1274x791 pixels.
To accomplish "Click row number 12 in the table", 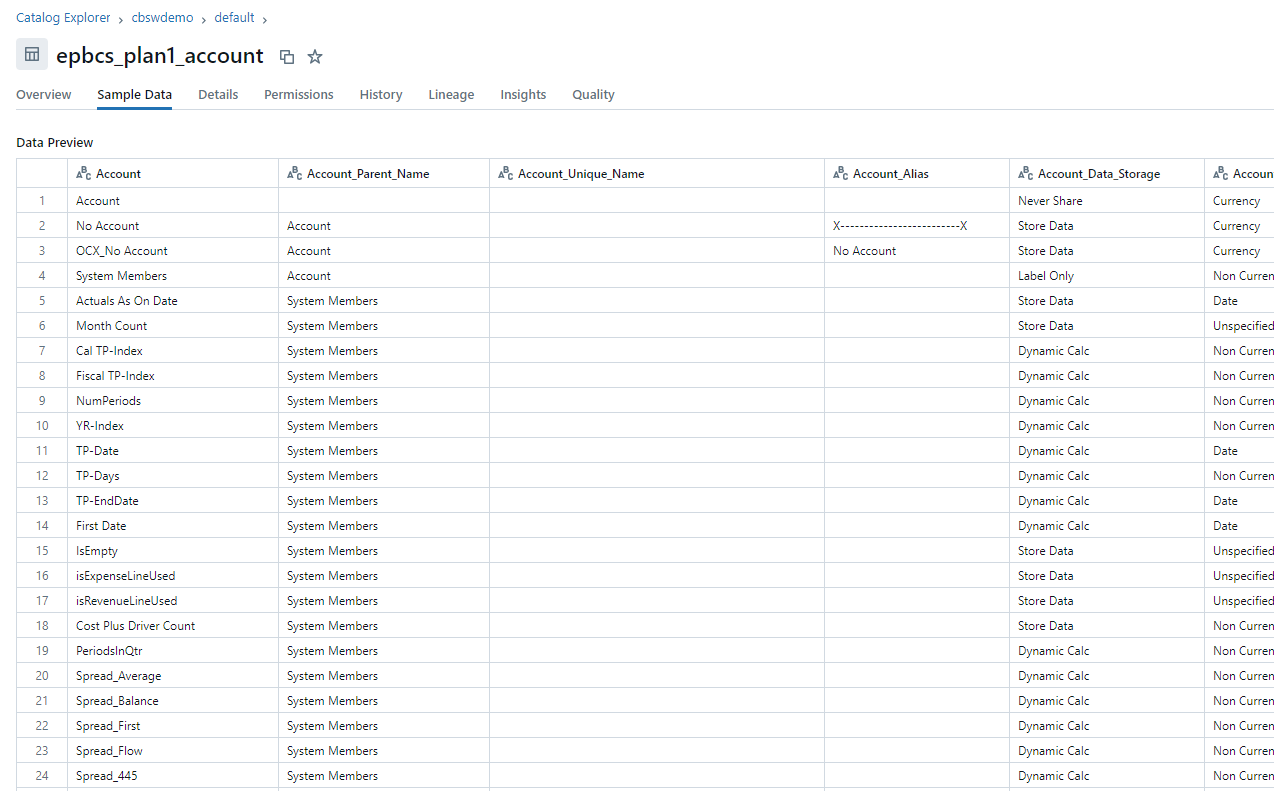I will pyautogui.click(x=42, y=476).
